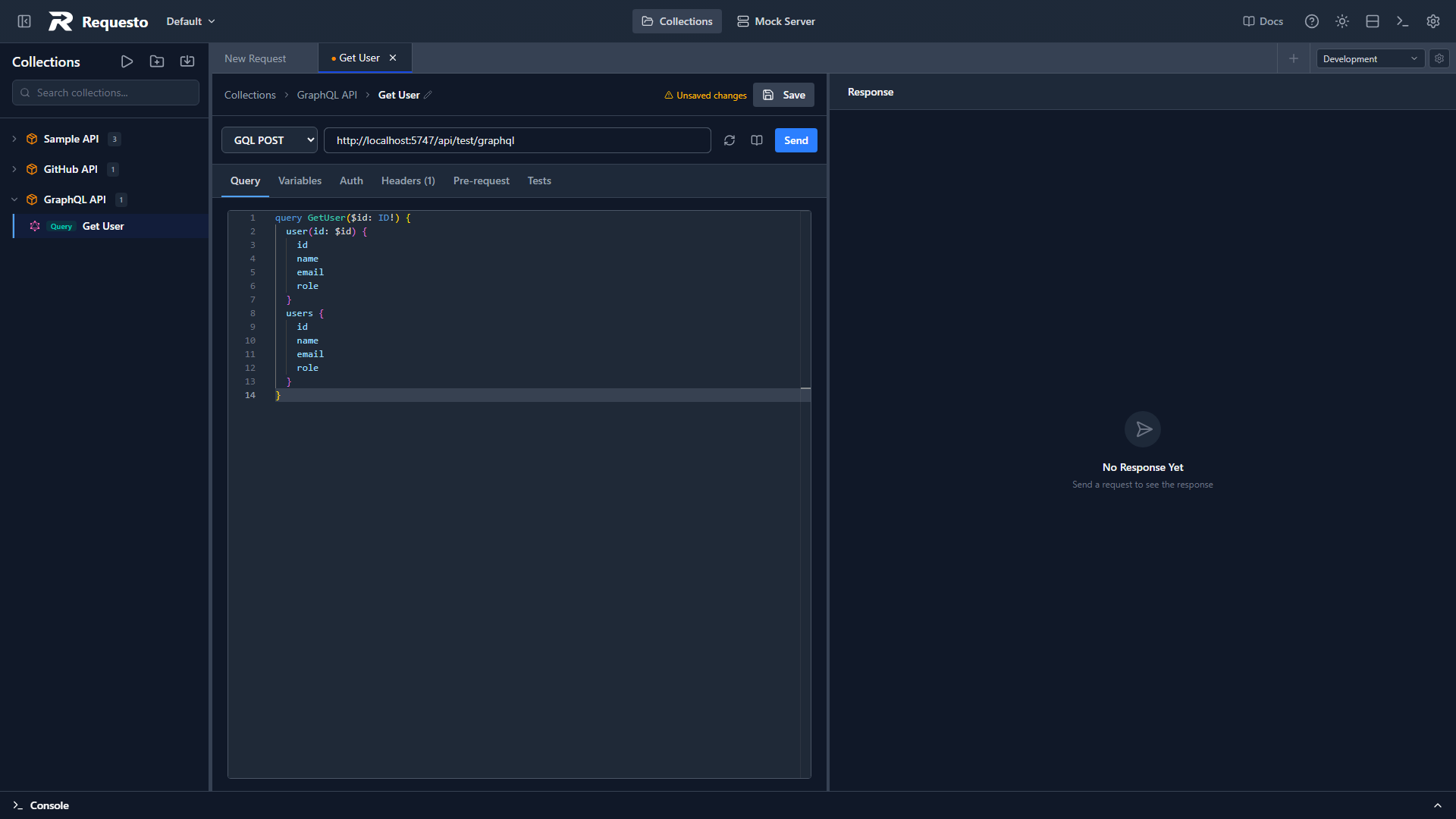Click the Collections header button
The height and width of the screenshot is (819, 1456).
coord(676,21)
